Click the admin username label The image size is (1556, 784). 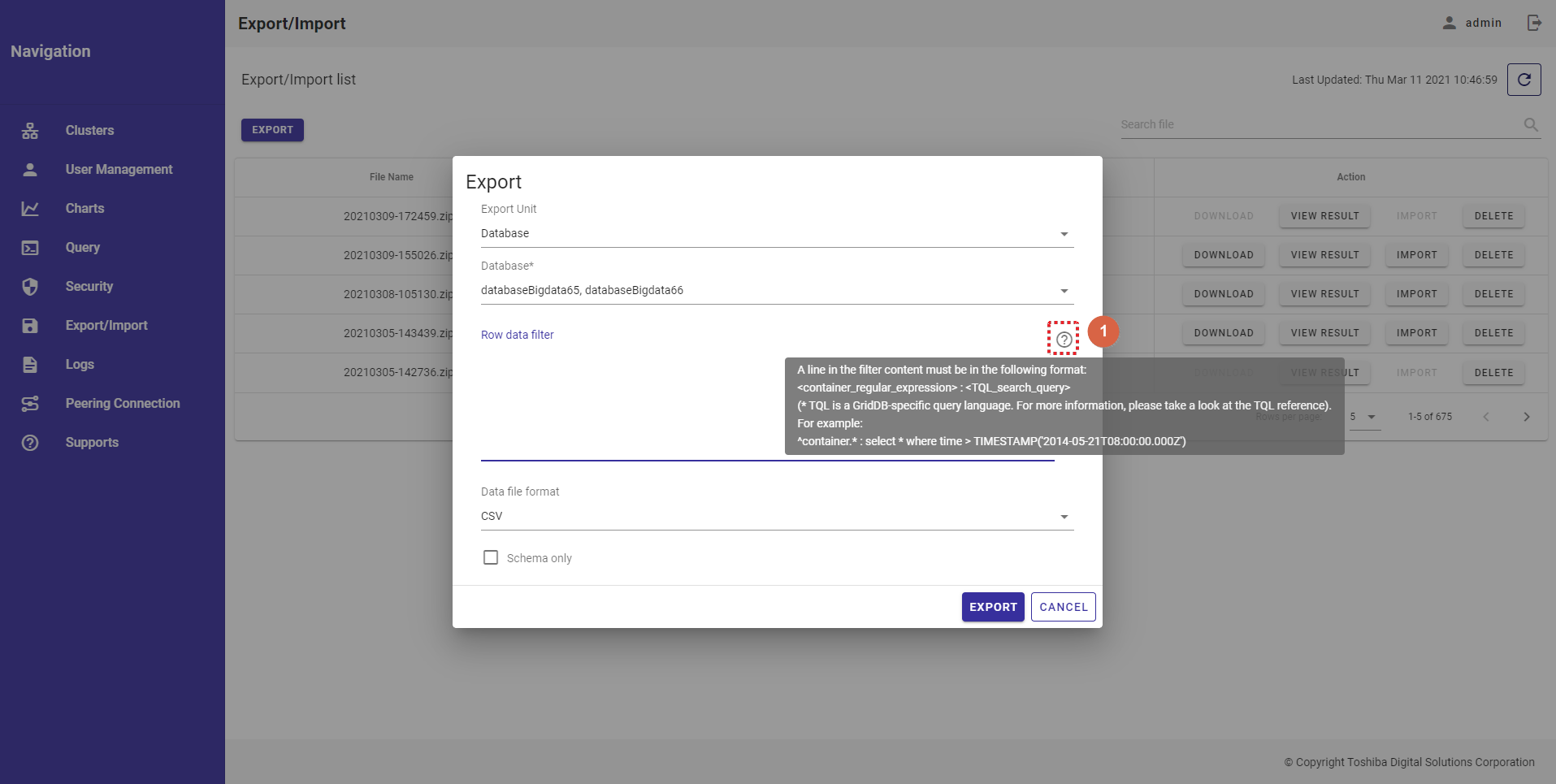point(1483,23)
